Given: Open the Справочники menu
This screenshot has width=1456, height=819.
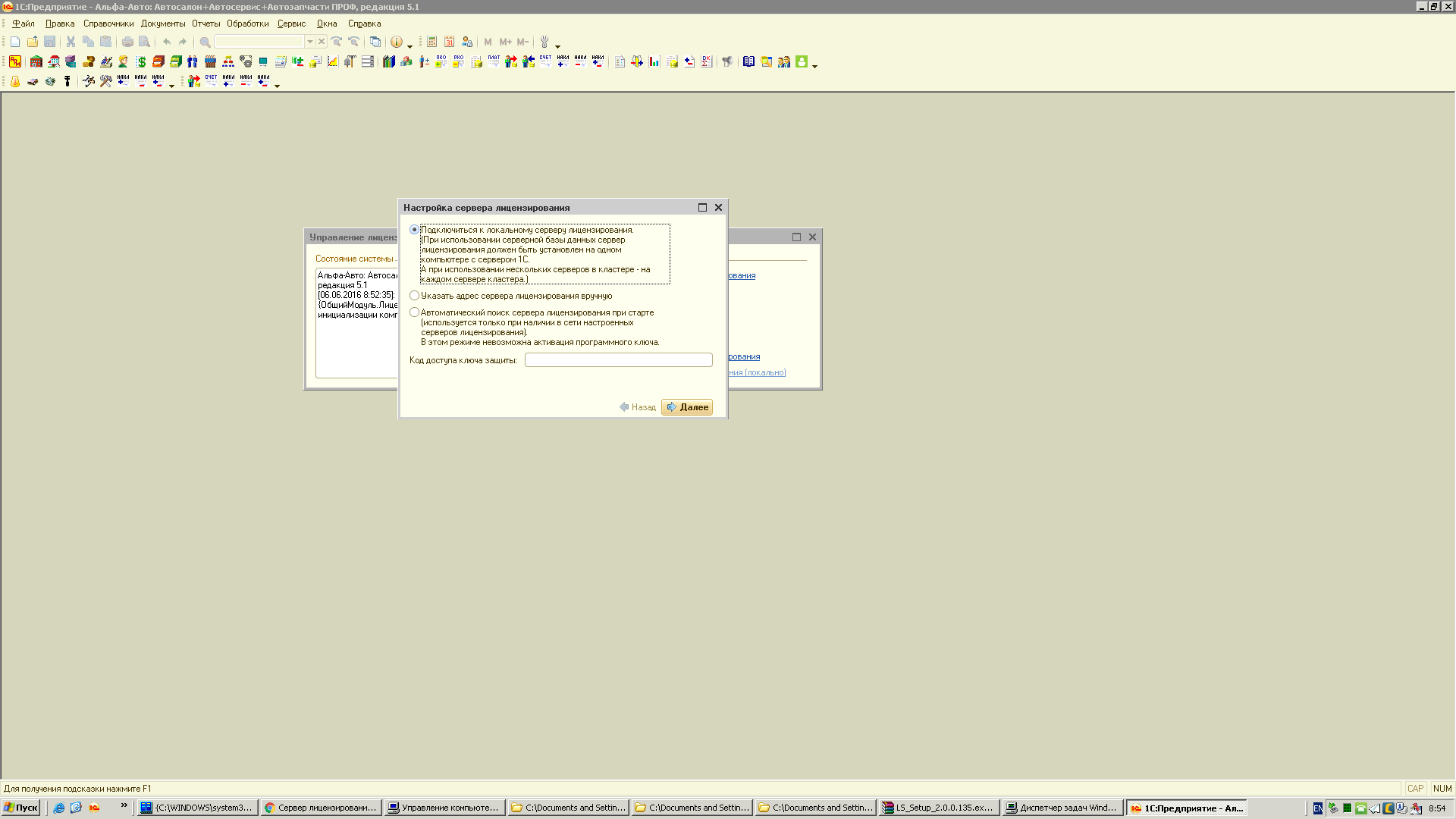Looking at the screenshot, I should click(x=108, y=24).
